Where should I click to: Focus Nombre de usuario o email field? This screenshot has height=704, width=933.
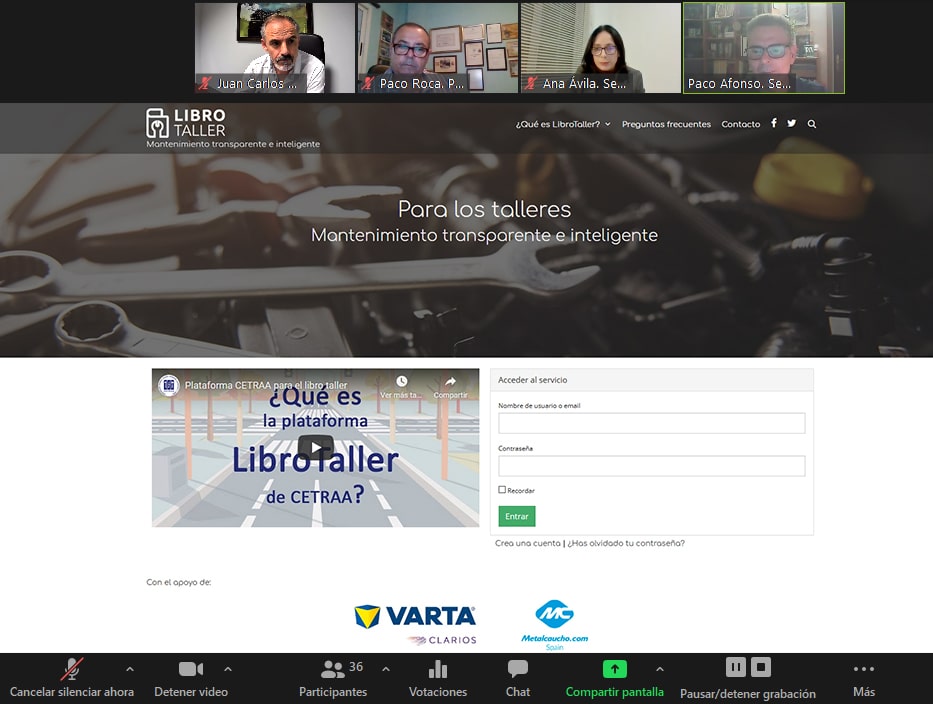click(x=652, y=423)
